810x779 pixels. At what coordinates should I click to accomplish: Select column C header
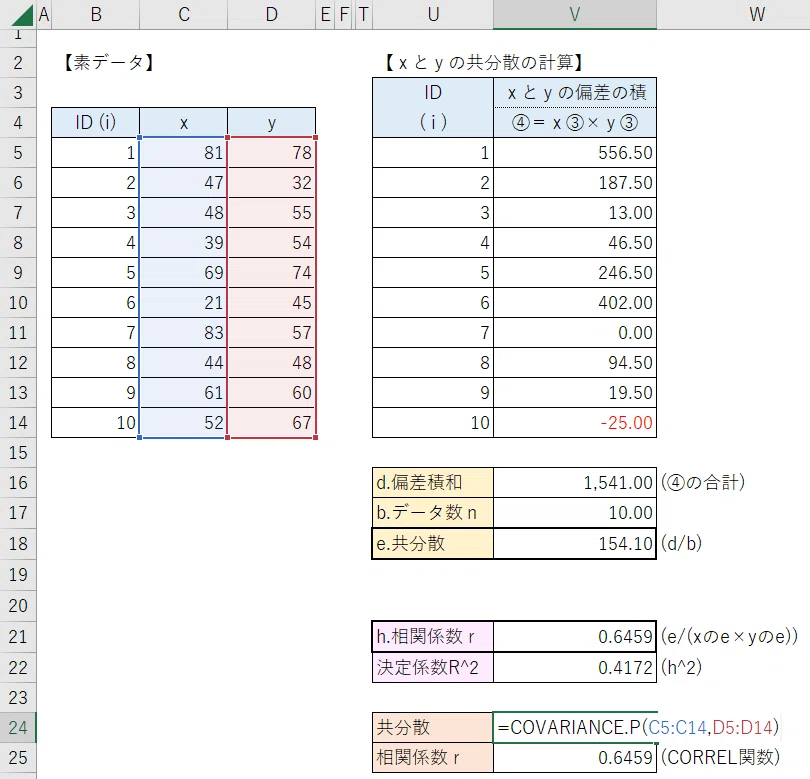pos(184,14)
